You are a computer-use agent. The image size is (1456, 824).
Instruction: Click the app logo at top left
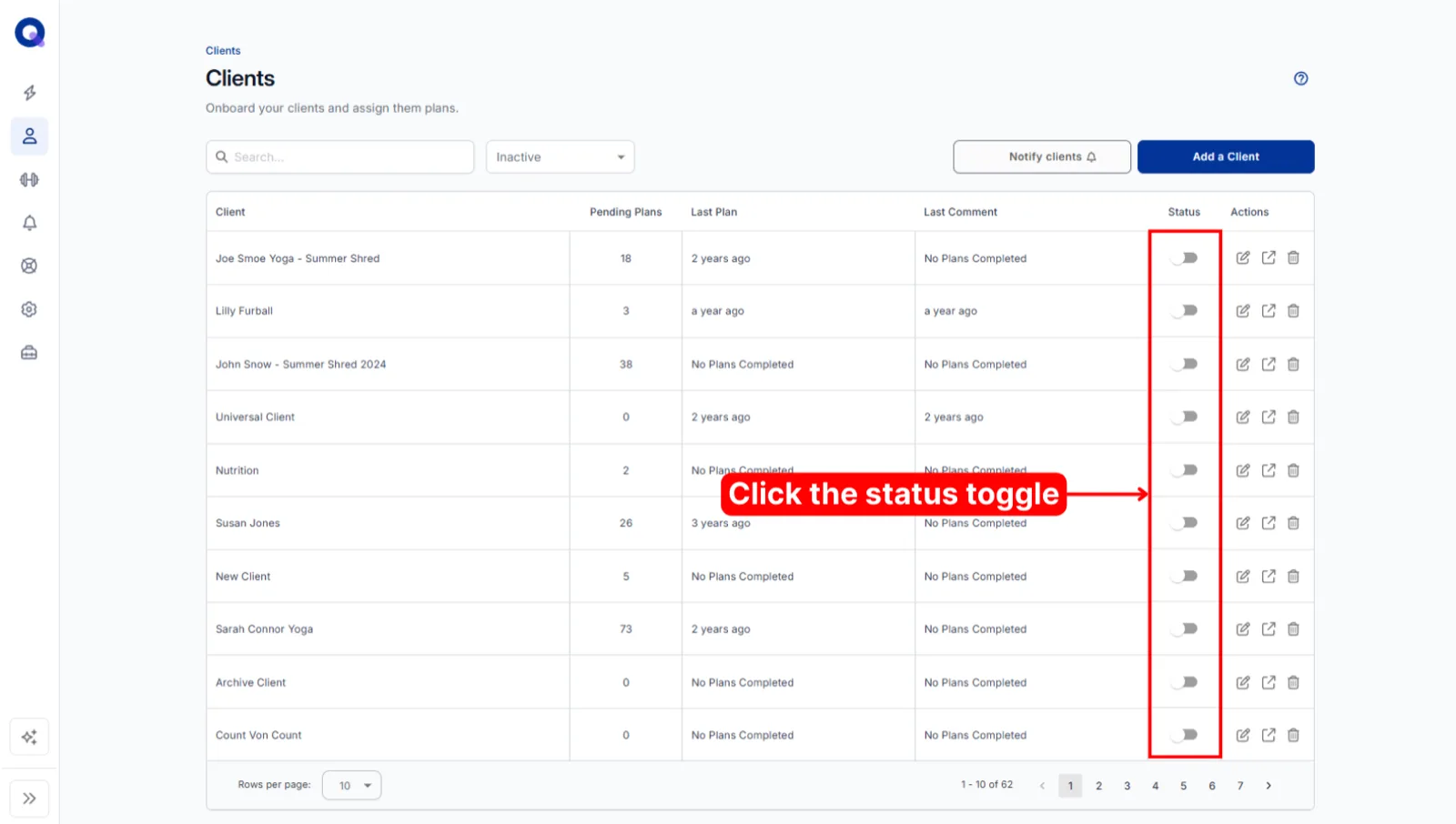pos(30,33)
